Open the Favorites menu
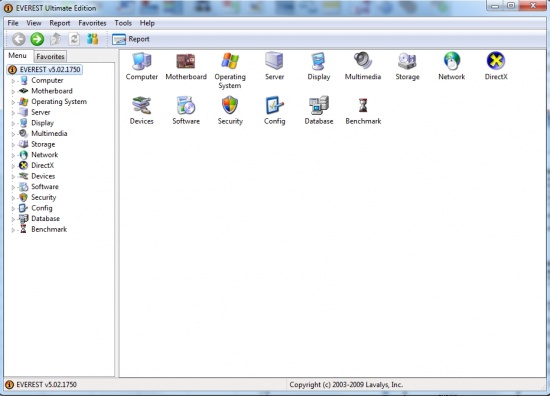This screenshot has height=396, width=550. click(92, 23)
